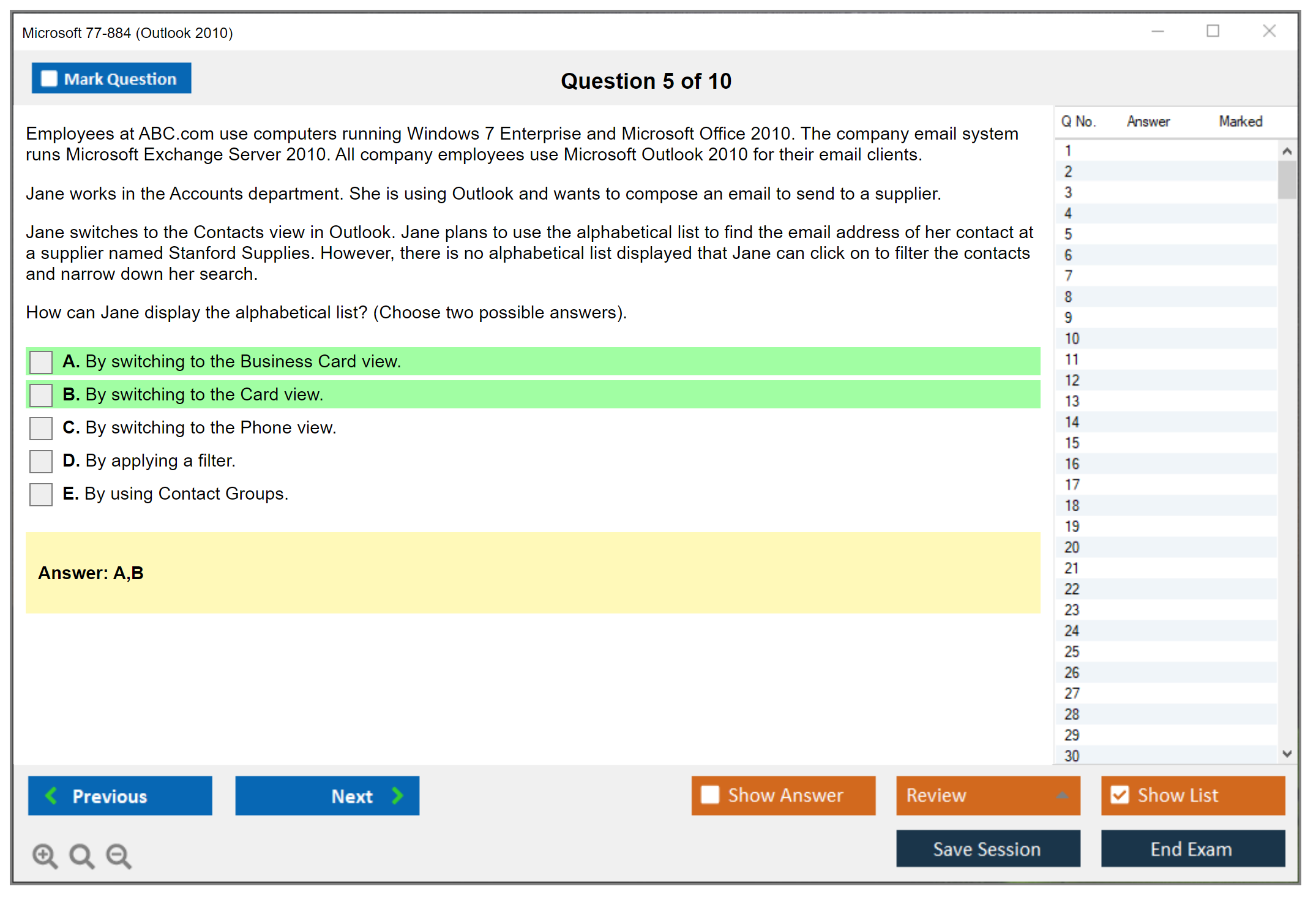Check option E Contact Groups
Screen dimensions: 1316x900
pos(41,494)
